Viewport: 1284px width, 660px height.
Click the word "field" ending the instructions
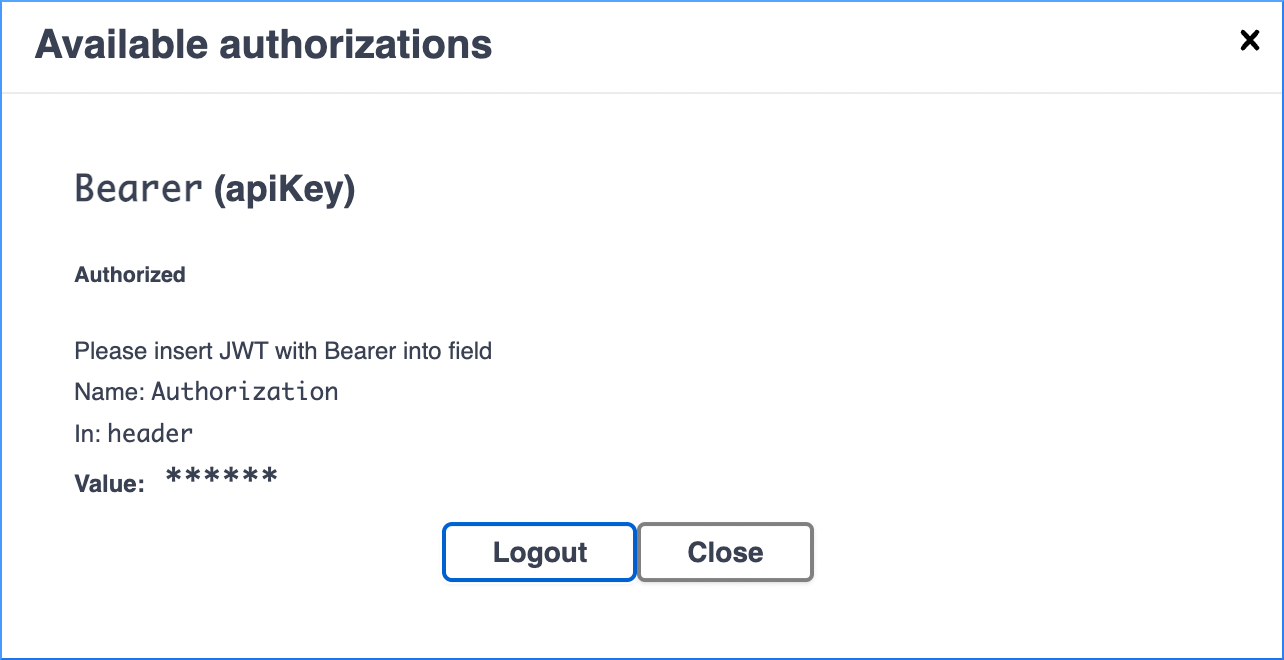click(470, 351)
